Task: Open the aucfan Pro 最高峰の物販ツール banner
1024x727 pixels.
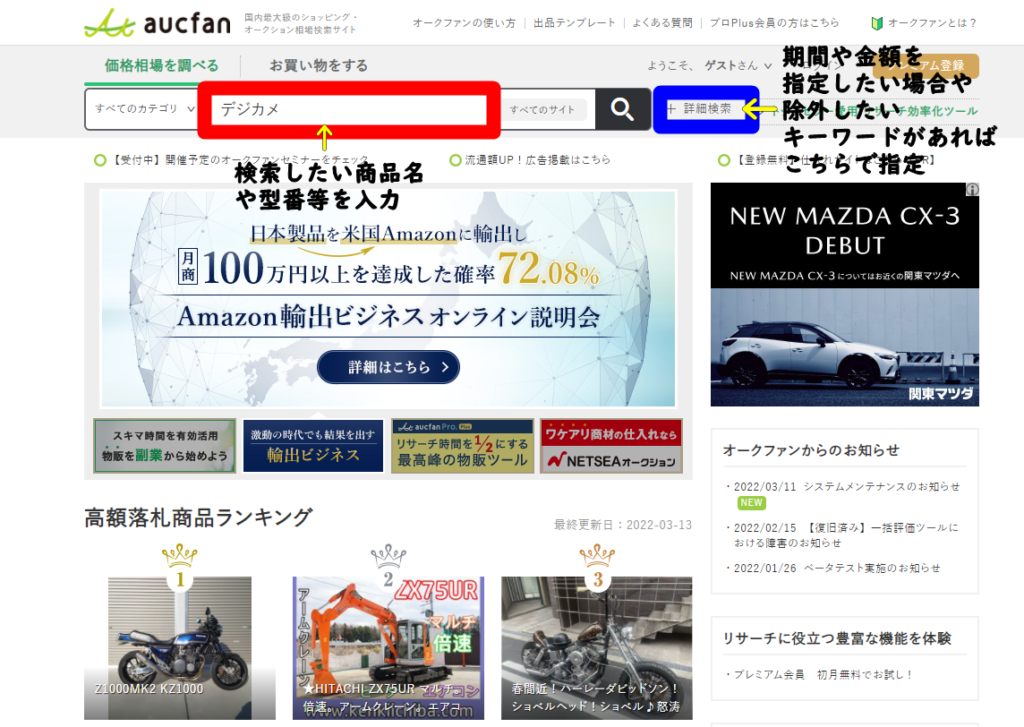Action: coord(462,445)
